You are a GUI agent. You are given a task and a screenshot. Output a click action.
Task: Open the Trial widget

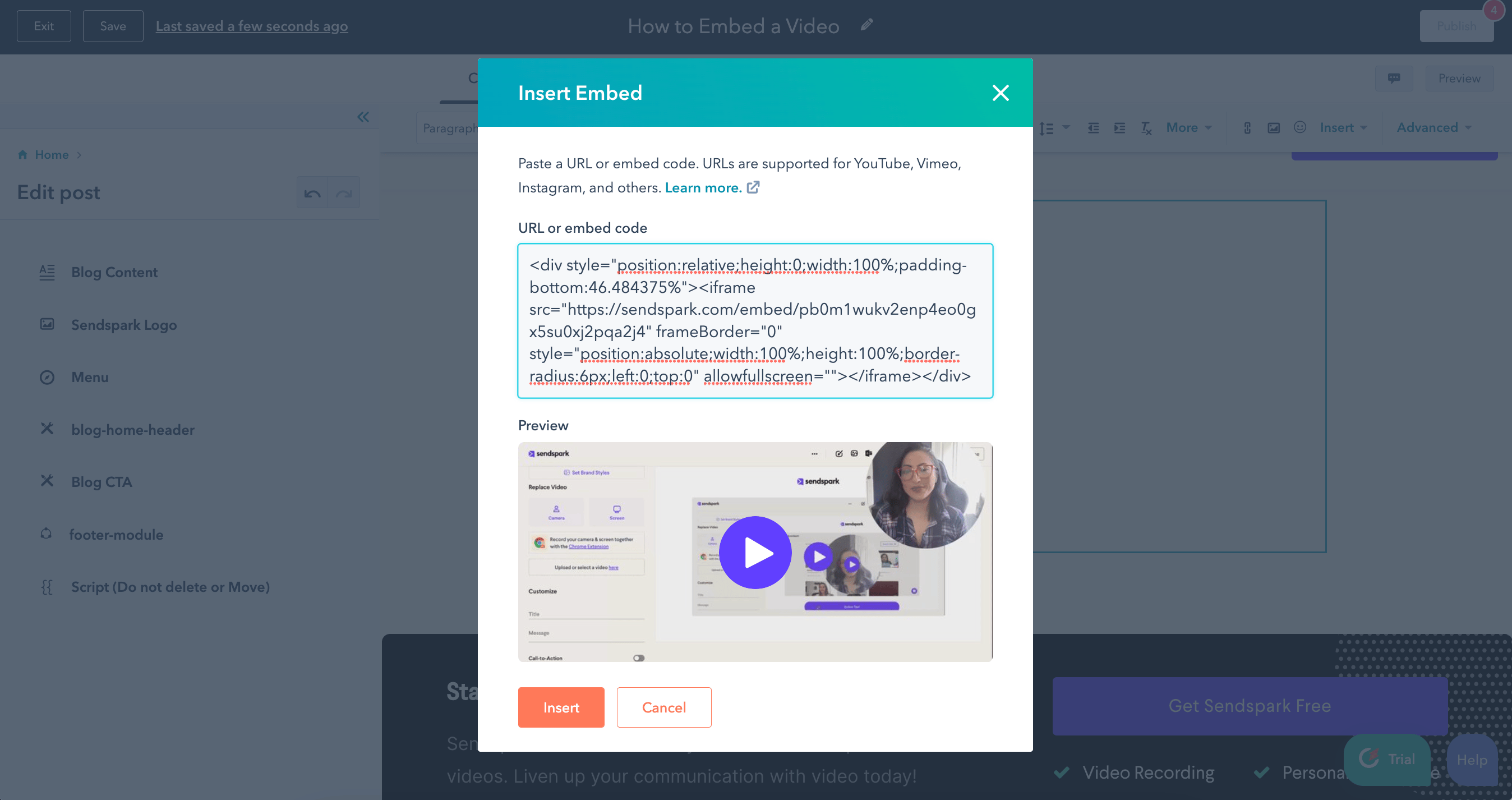click(1387, 759)
